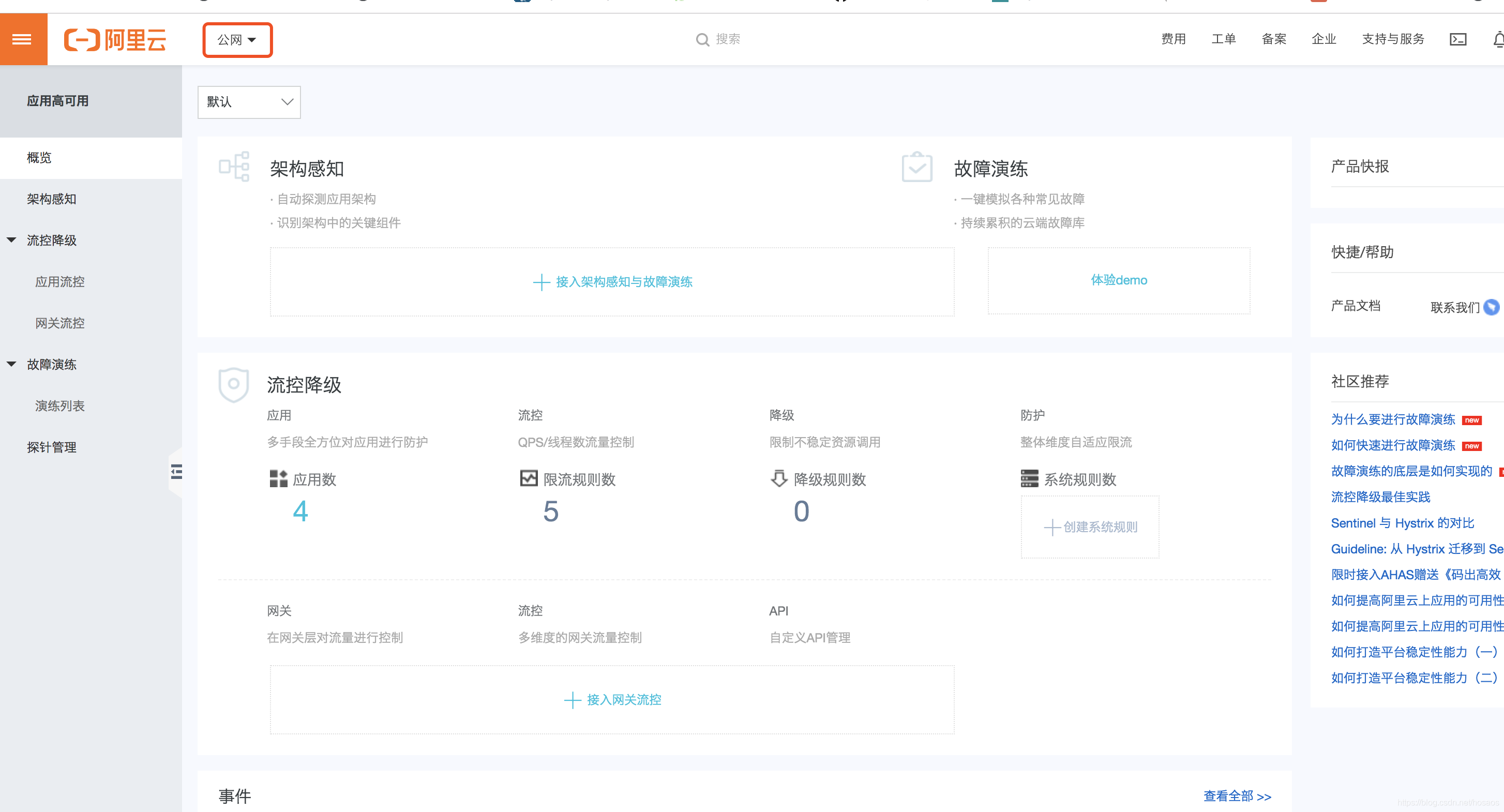Open the 公网 network dropdown
This screenshot has width=1504, height=812.
pyautogui.click(x=237, y=40)
